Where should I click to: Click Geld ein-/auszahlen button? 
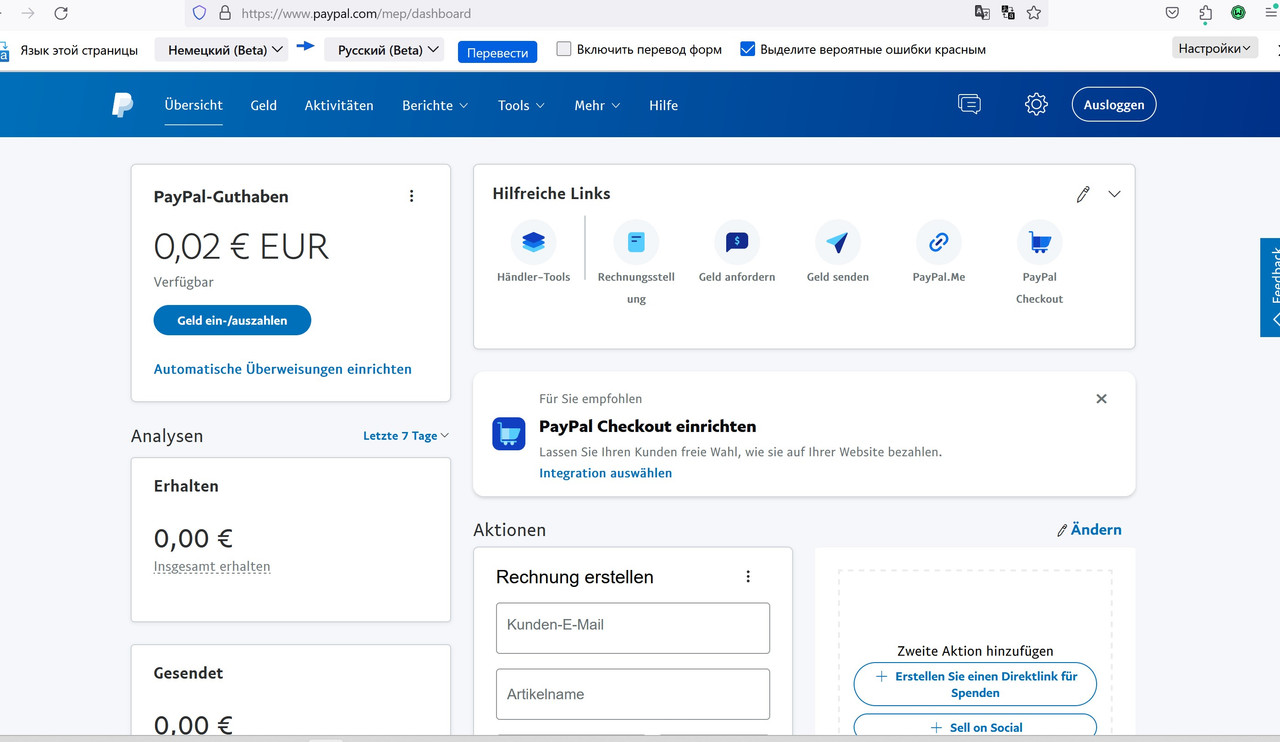[232, 320]
